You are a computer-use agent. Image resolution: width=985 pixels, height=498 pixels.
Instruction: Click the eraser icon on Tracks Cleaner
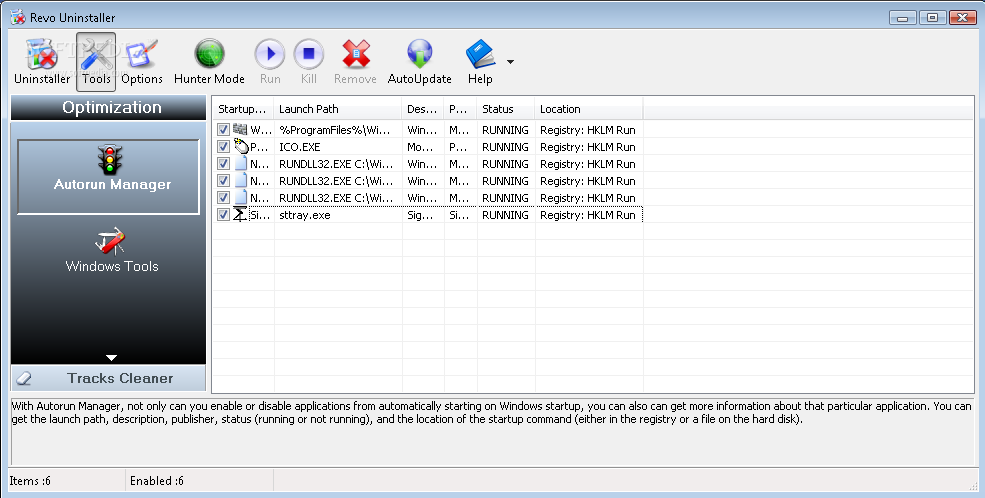point(24,378)
